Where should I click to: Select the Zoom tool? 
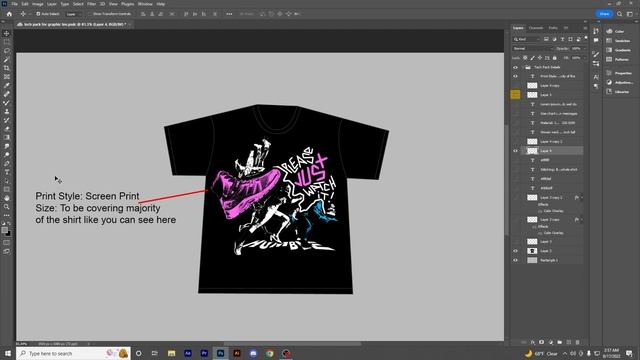(7, 207)
